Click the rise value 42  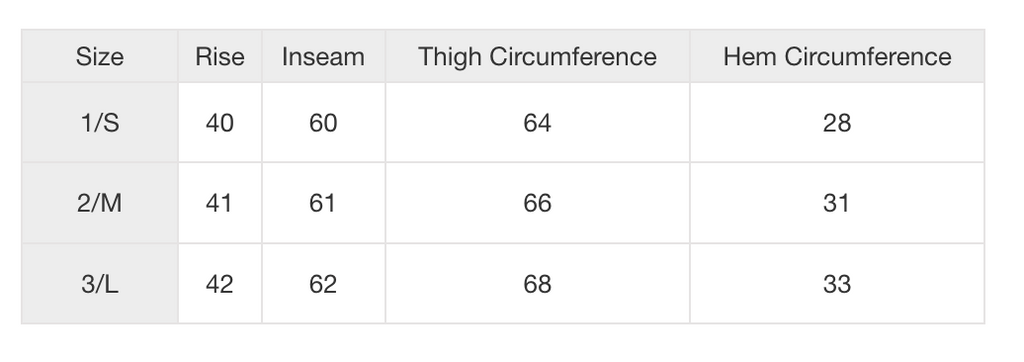click(220, 284)
